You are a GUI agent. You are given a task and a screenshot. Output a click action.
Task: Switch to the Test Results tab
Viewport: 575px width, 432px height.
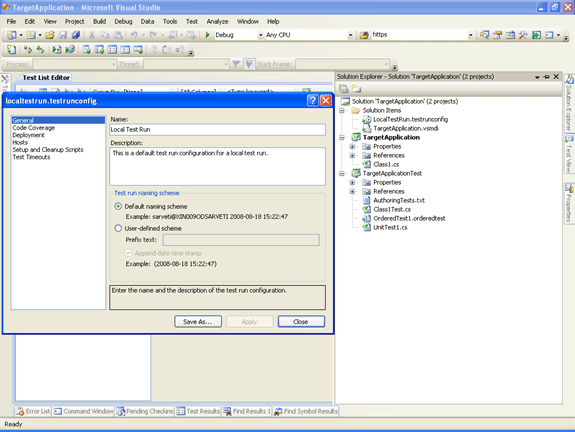(x=198, y=411)
